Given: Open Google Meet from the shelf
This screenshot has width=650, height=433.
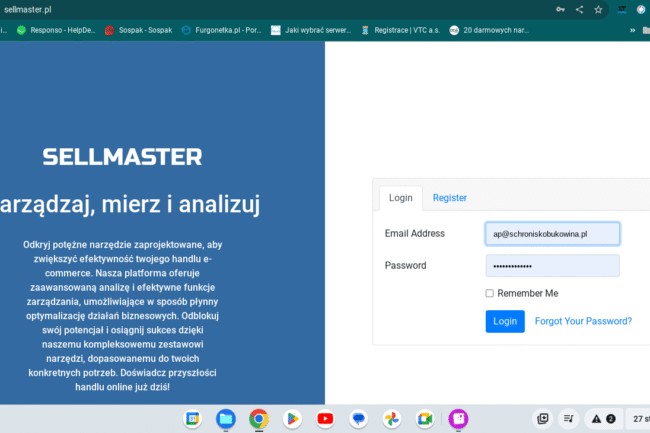Looking at the screenshot, I should pos(425,419).
